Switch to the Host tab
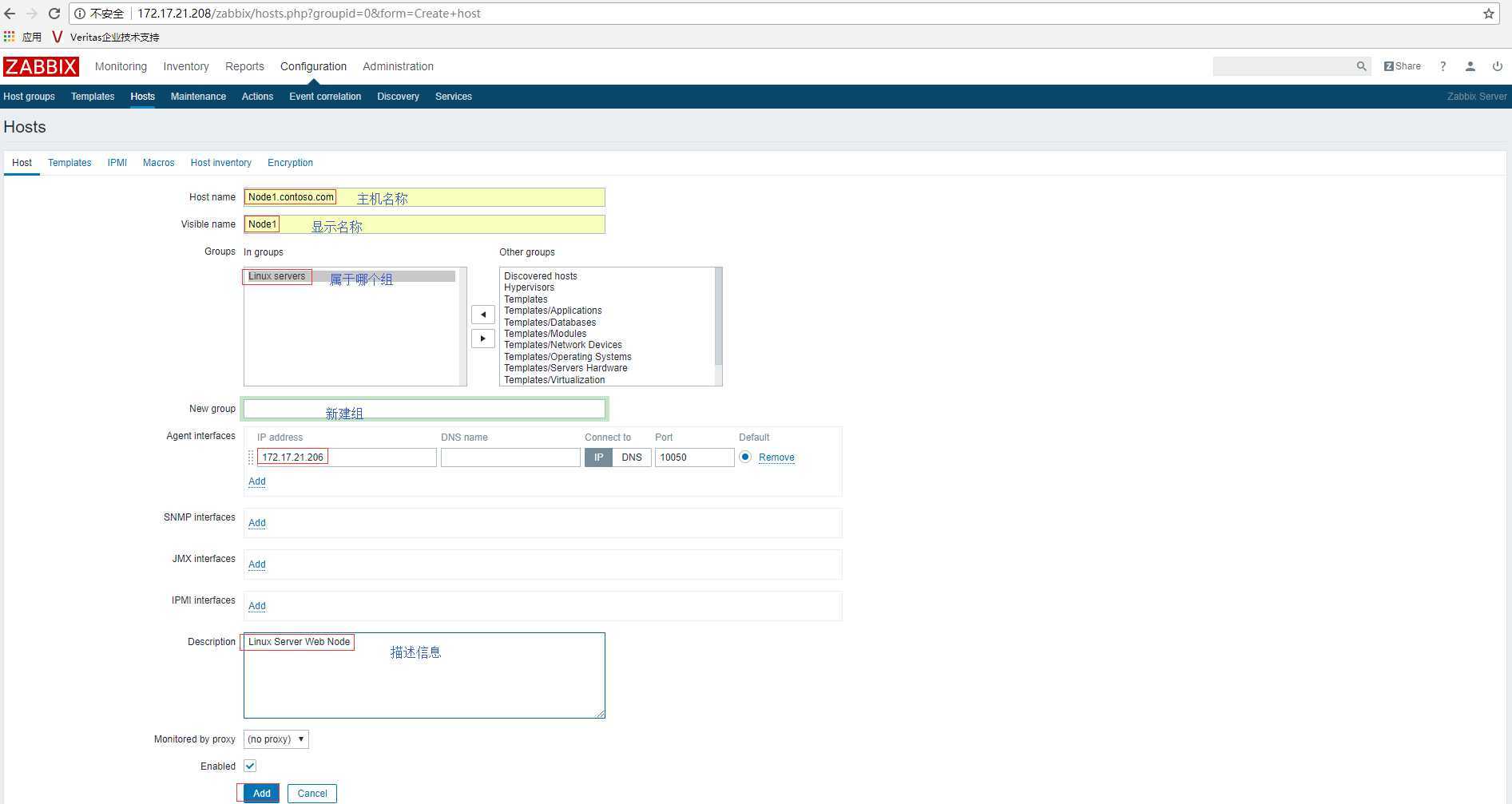The height and width of the screenshot is (804, 1512). 22,163
